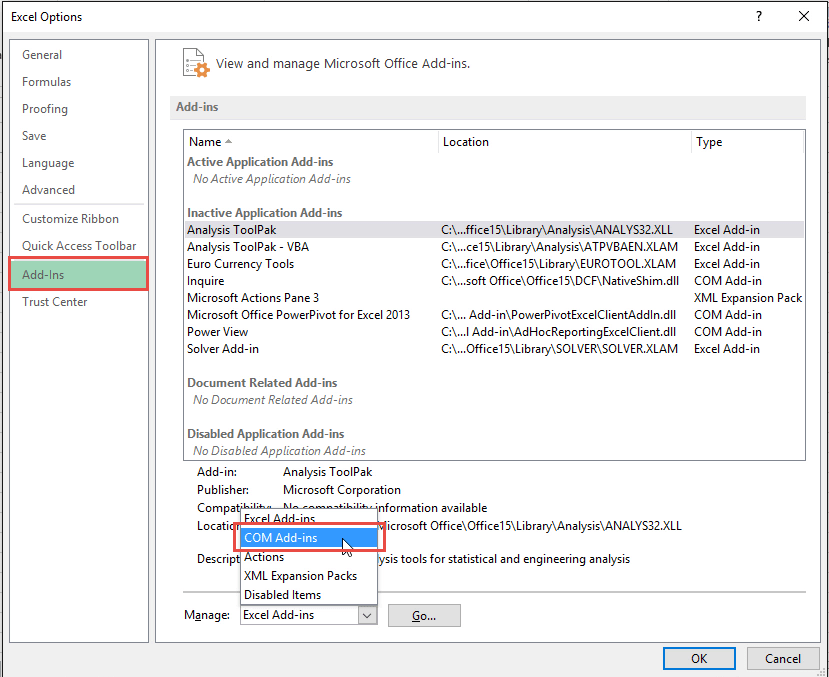Click the Go... button
The width and height of the screenshot is (829, 677).
coord(424,616)
